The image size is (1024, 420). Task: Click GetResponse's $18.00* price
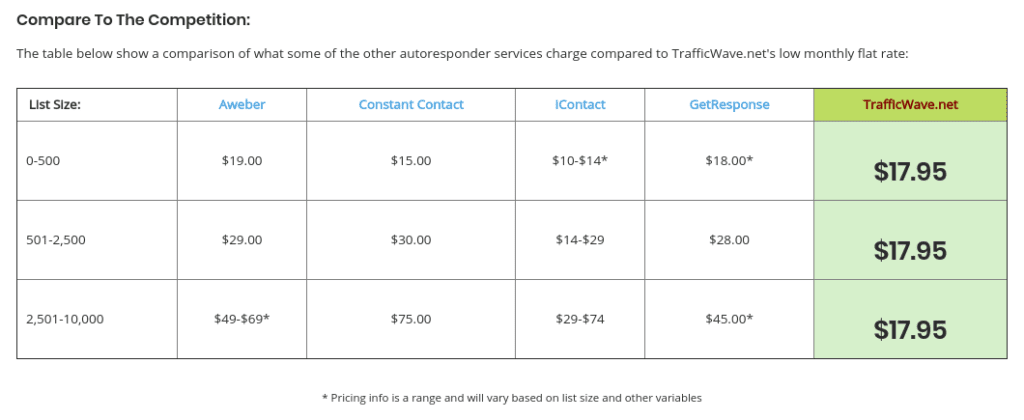point(729,160)
